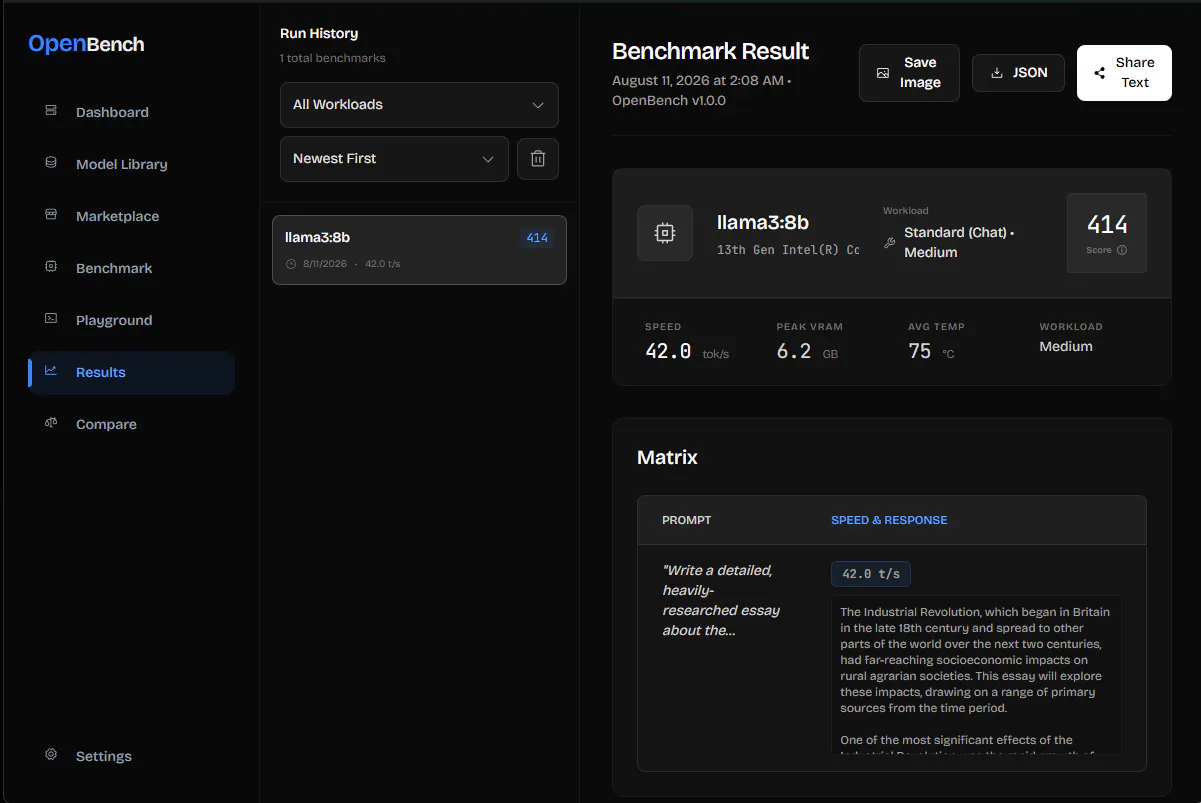Click the info icon next to Score

tap(1122, 250)
